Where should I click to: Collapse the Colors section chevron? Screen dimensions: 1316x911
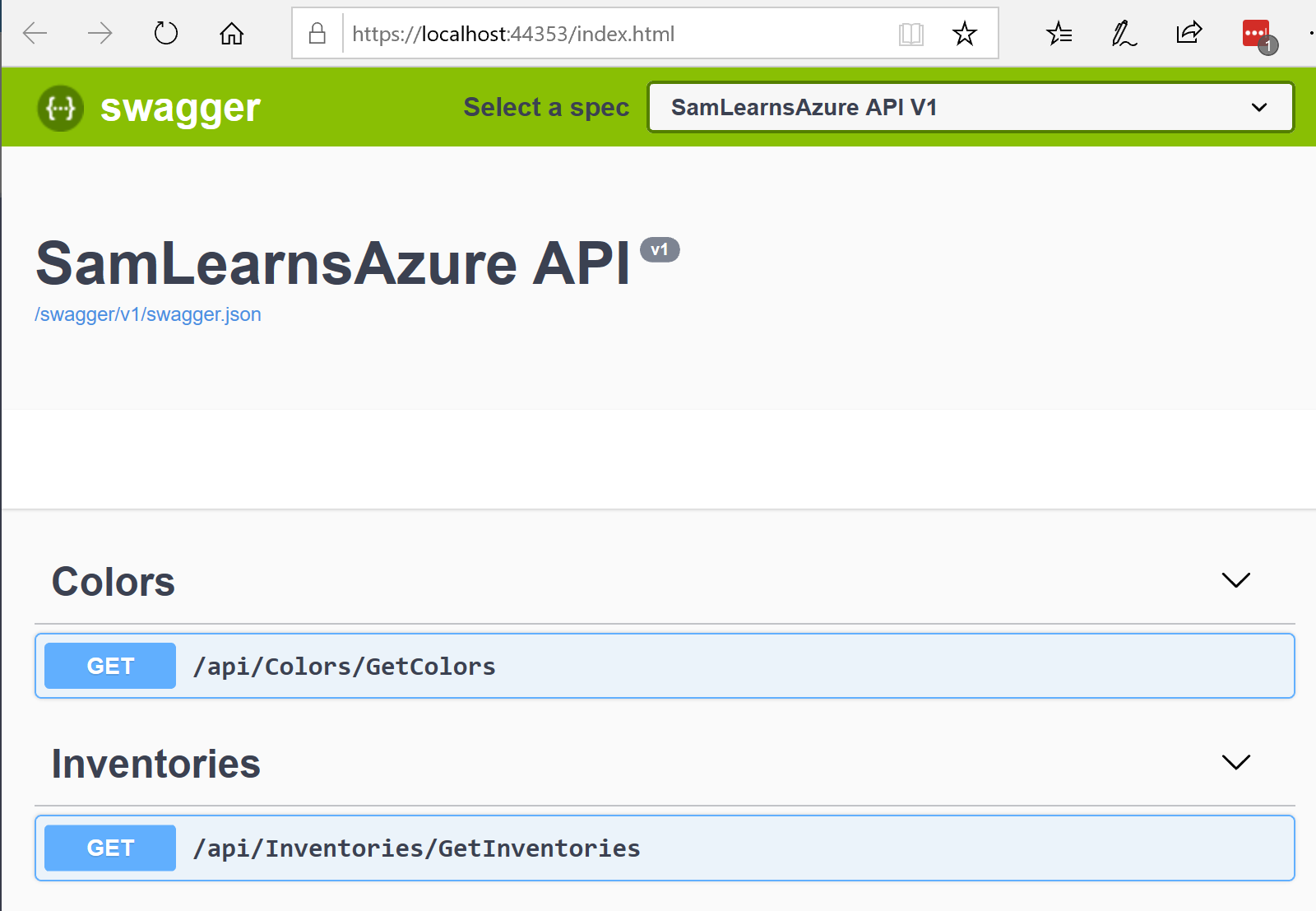coord(1235,580)
